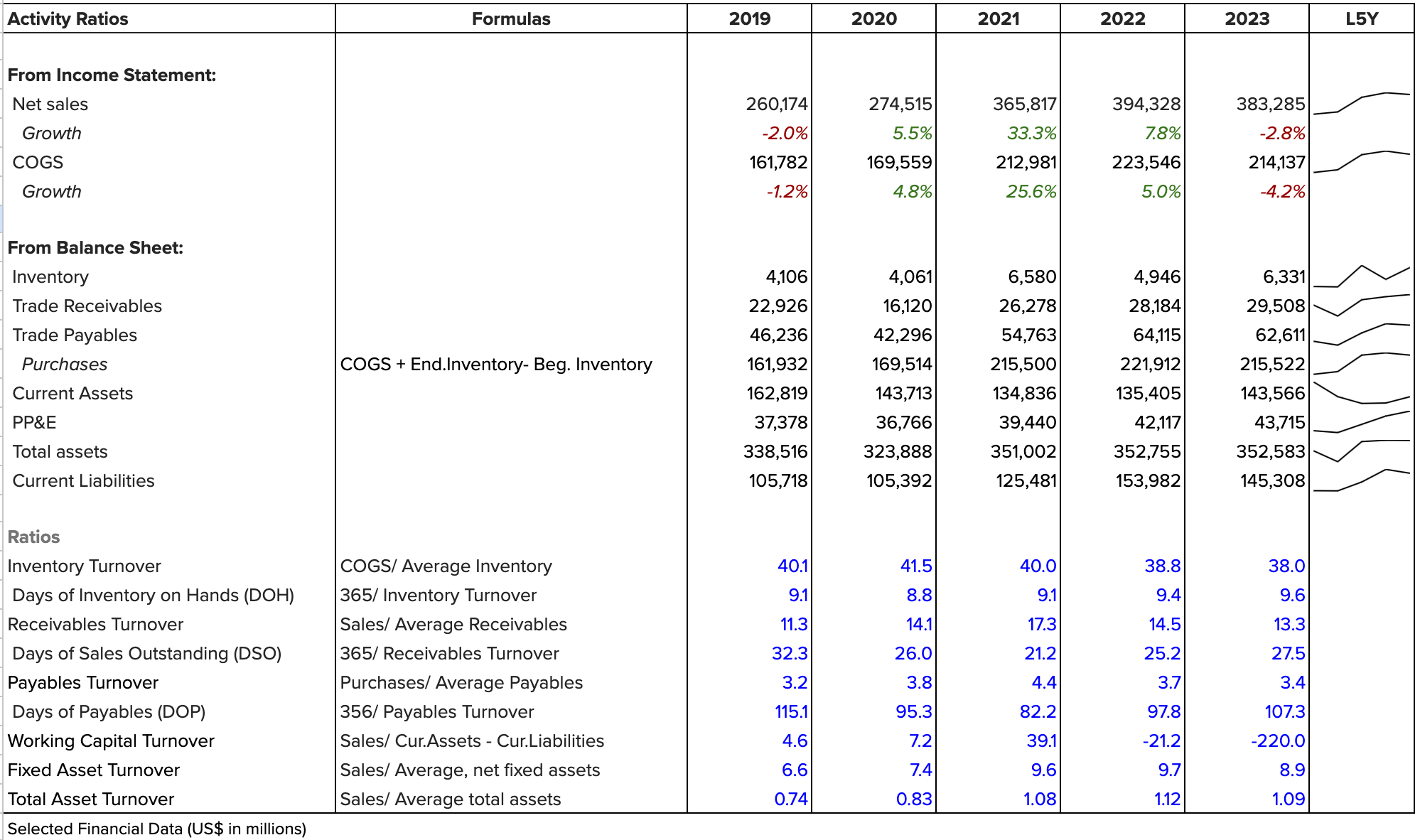Select the Purchases formula cell
The width and height of the screenshot is (1420, 840).
[496, 365]
